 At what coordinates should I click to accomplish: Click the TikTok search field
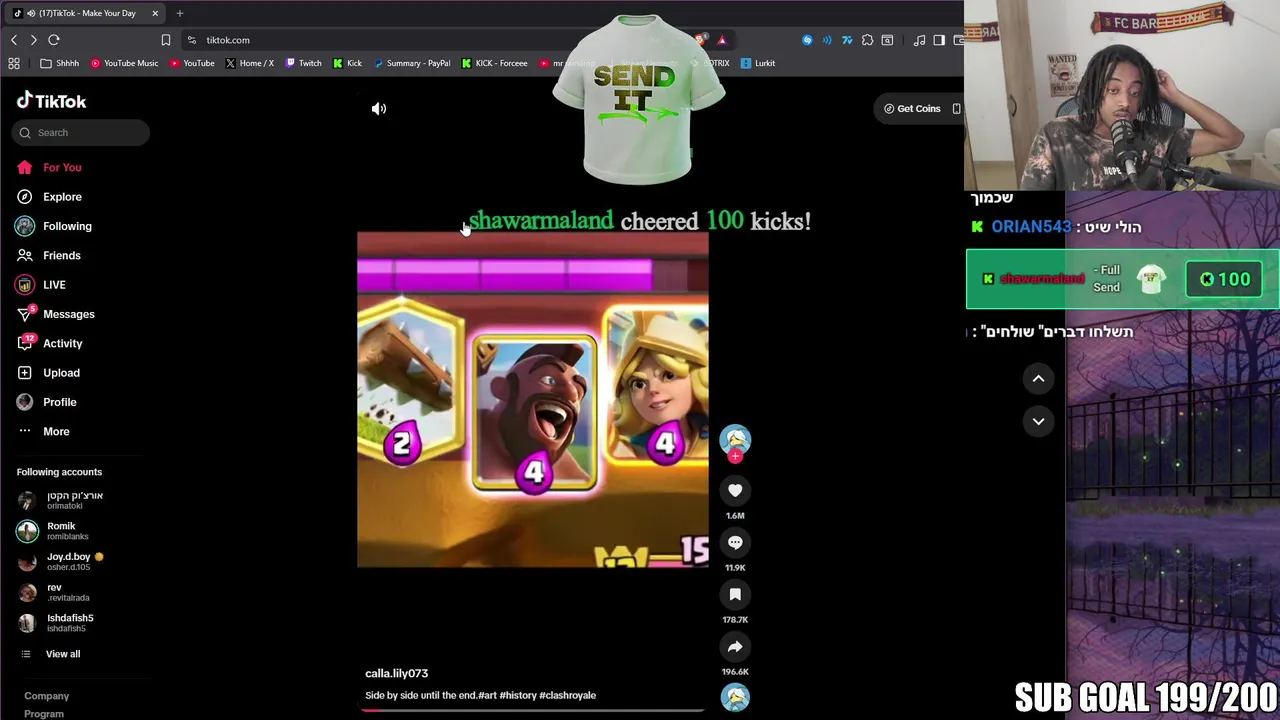coord(82,132)
